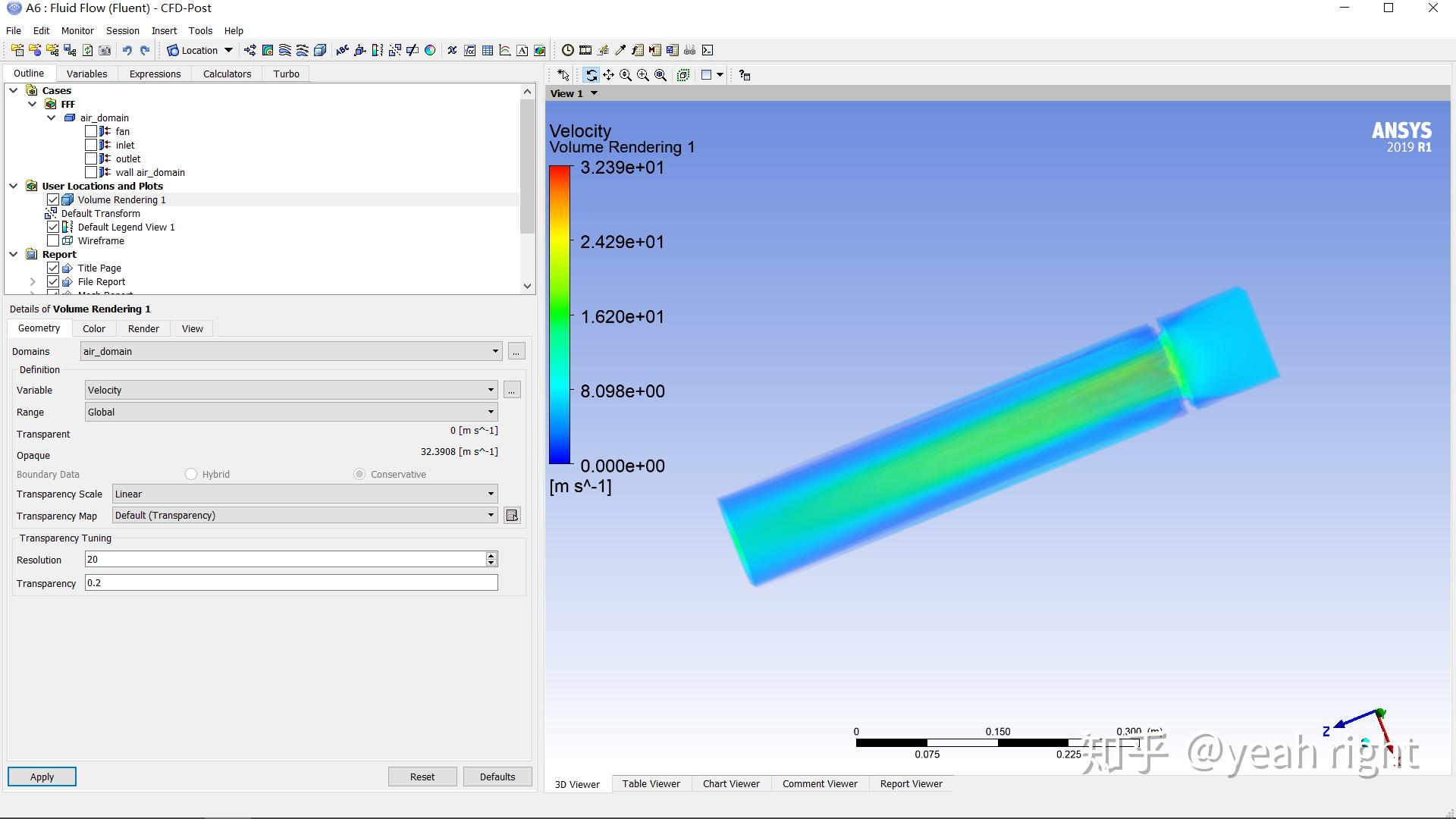
Task: Click the Defaults button
Action: pos(497,777)
